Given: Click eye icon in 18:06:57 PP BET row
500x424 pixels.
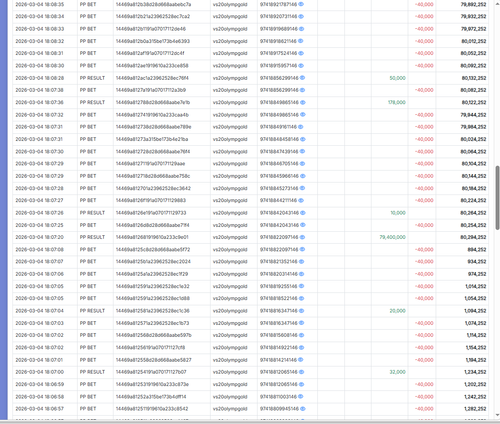Looking at the screenshot, I should 303,409.
